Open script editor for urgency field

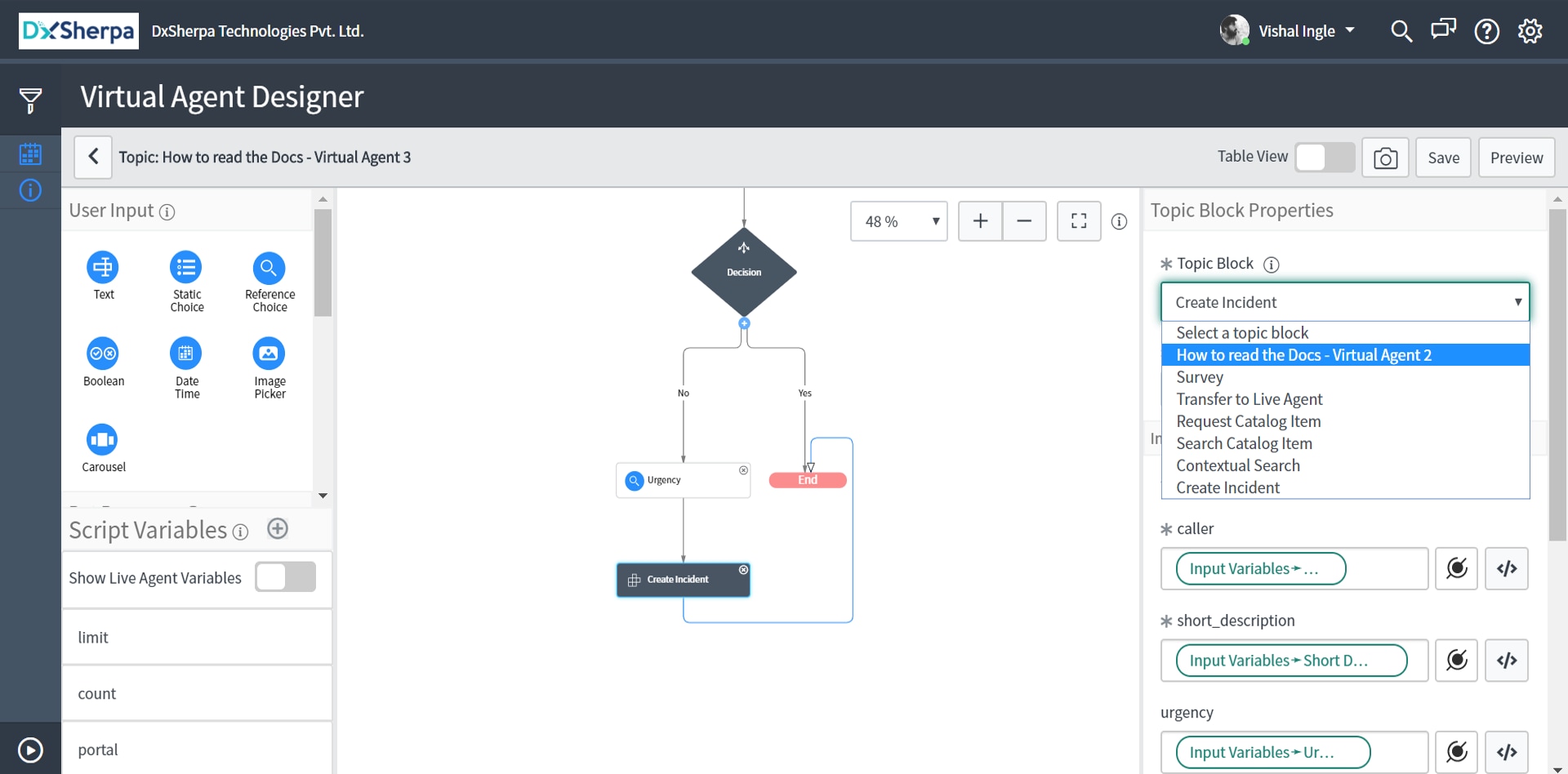tap(1507, 752)
